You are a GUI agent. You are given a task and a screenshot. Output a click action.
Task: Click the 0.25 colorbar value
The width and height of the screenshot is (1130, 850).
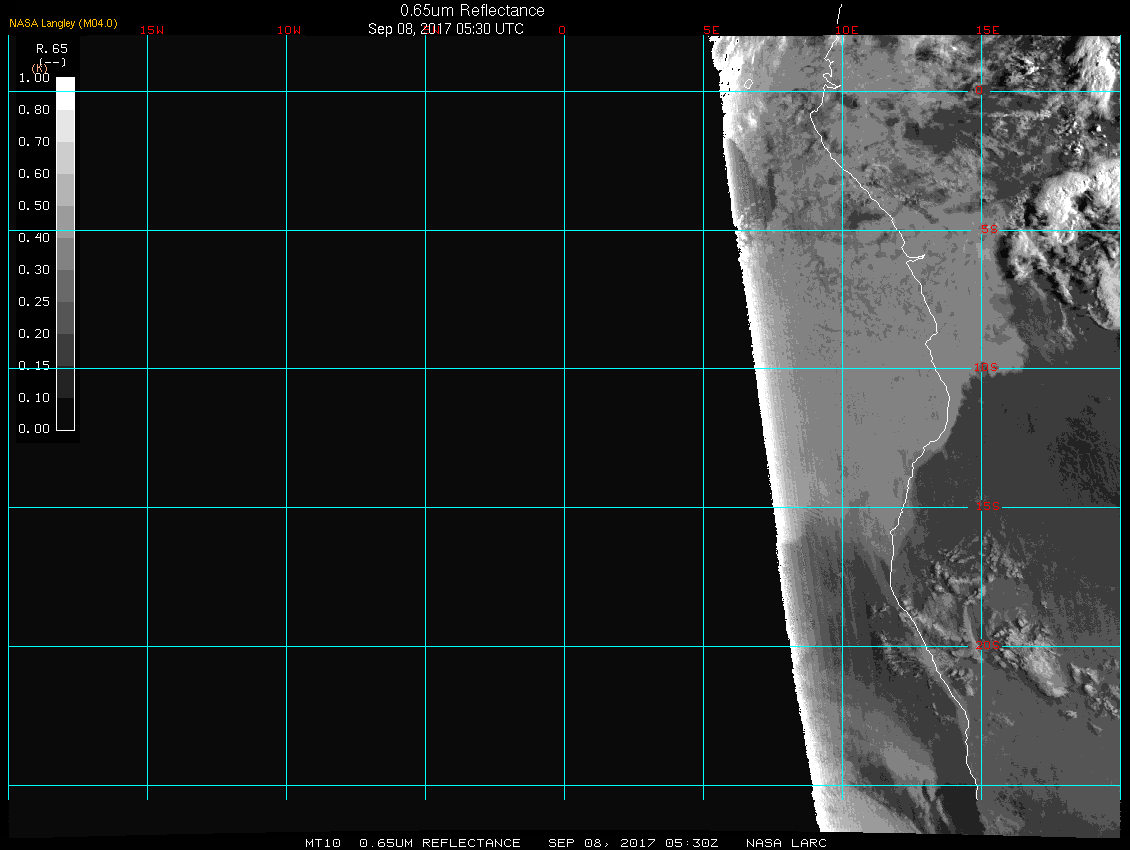point(34,301)
